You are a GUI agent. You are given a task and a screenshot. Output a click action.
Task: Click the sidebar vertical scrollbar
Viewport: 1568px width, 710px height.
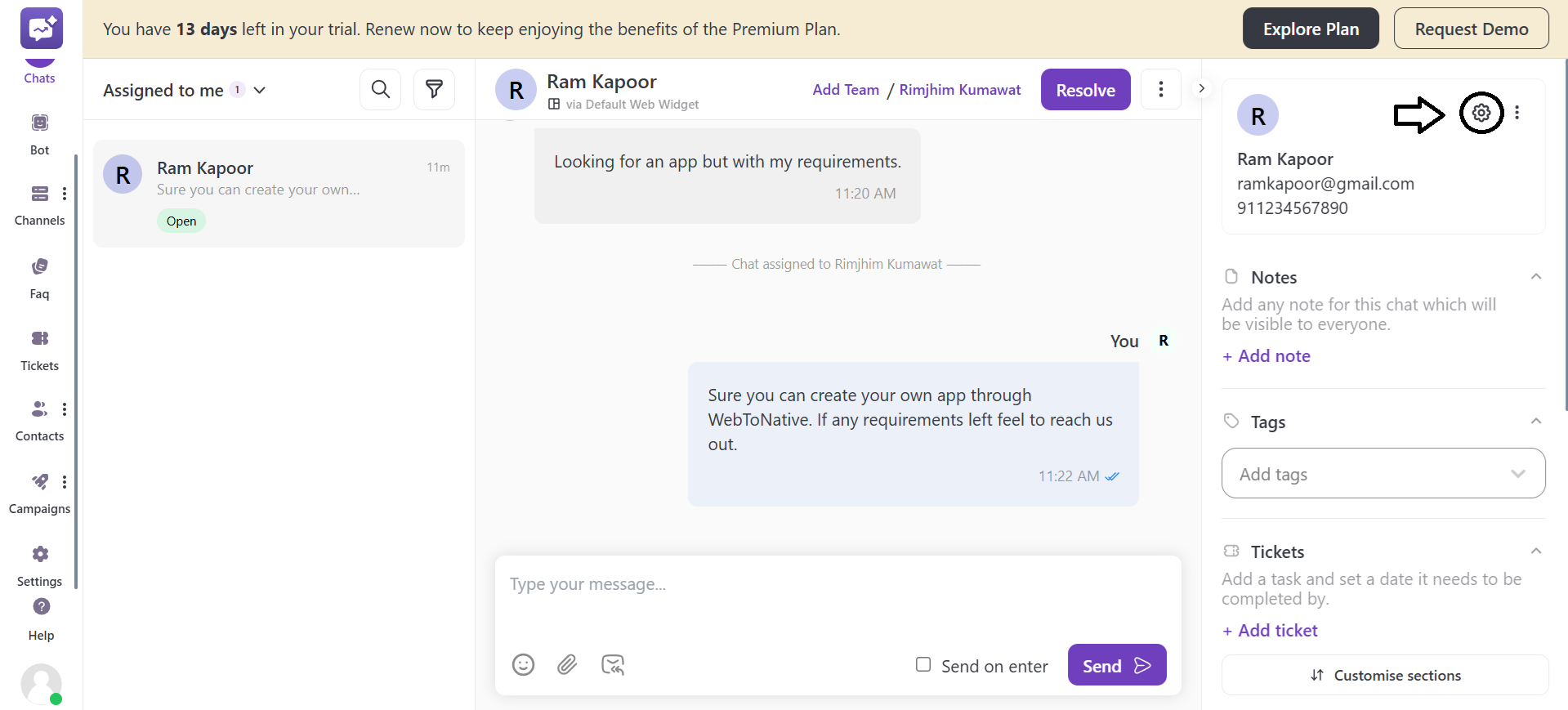click(x=76, y=371)
